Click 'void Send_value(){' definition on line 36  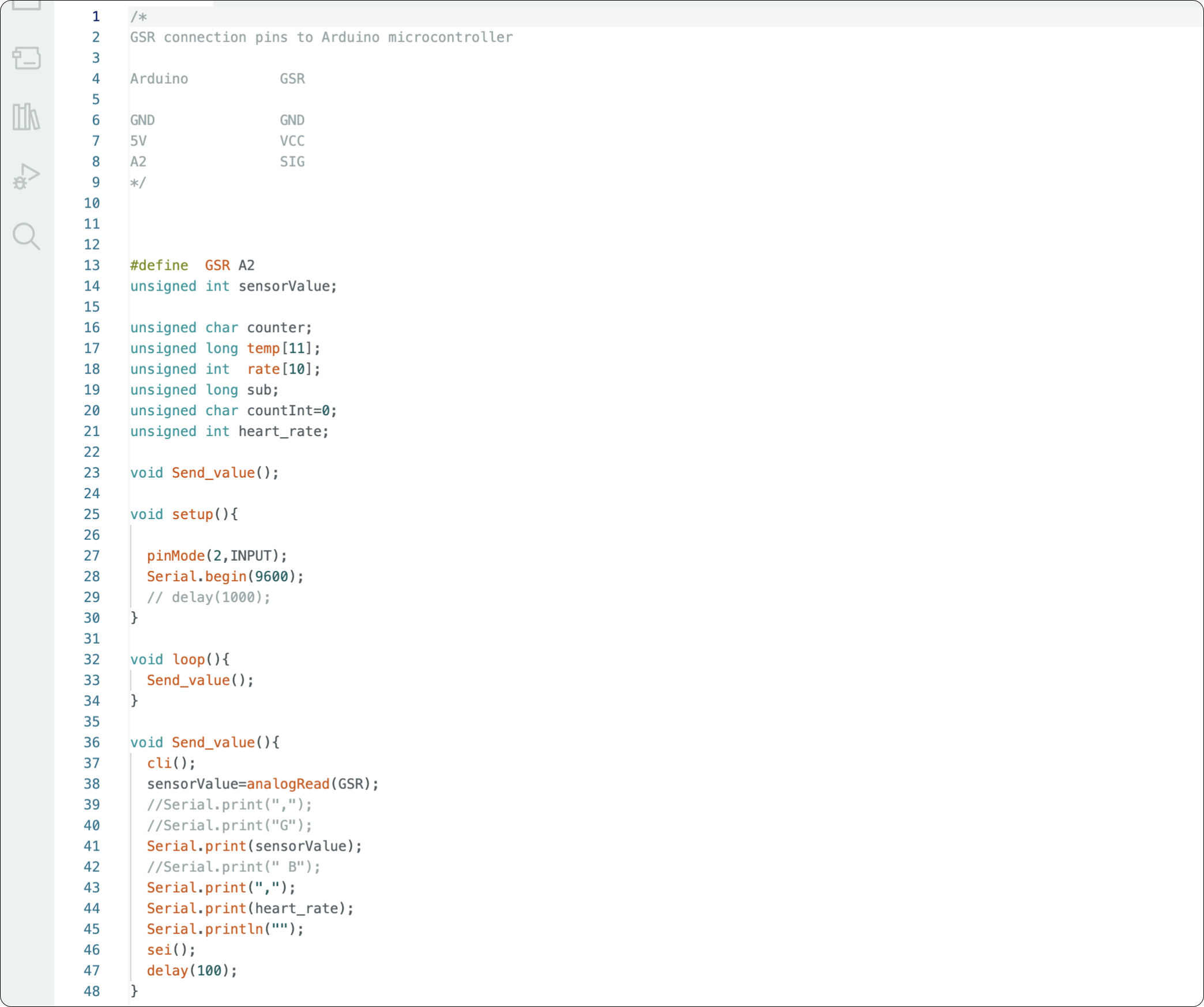pyautogui.click(x=205, y=742)
